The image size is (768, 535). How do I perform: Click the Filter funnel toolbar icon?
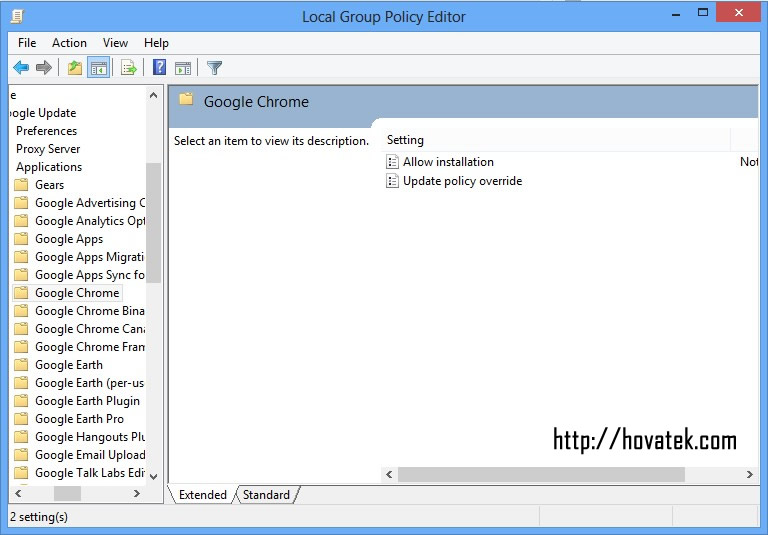point(215,68)
